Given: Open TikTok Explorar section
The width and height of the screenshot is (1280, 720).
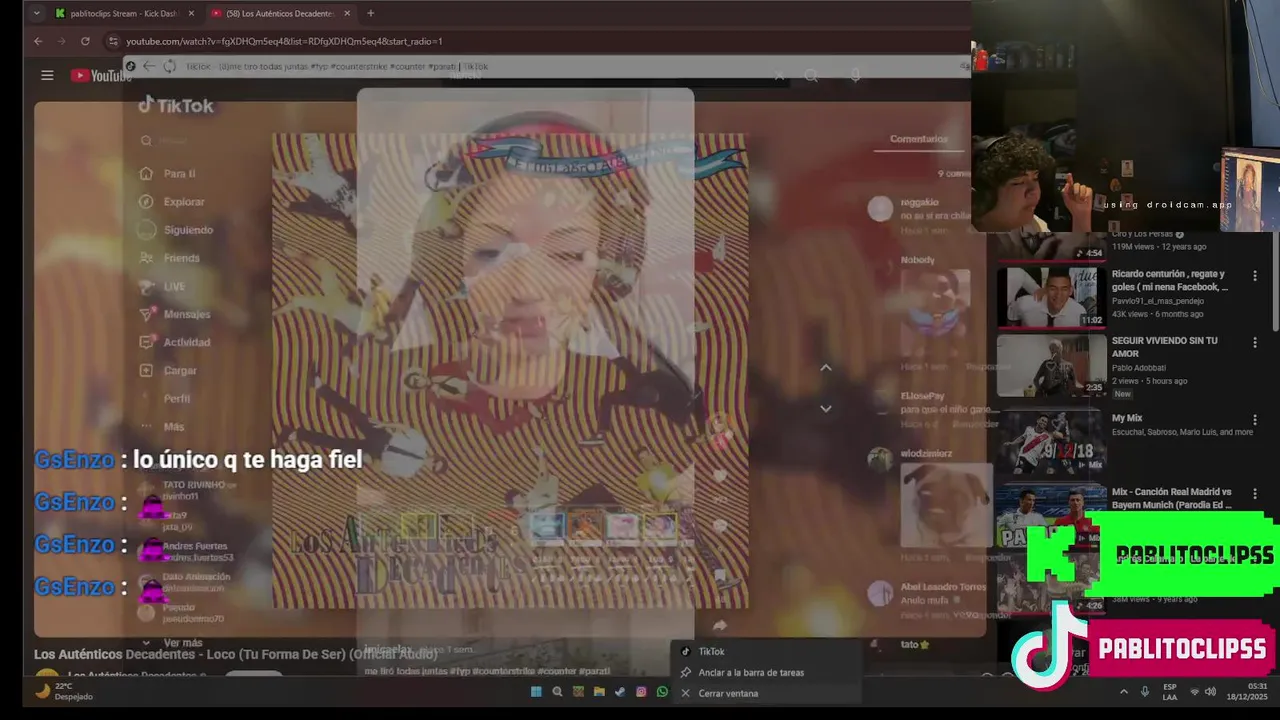Looking at the screenshot, I should (171, 201).
